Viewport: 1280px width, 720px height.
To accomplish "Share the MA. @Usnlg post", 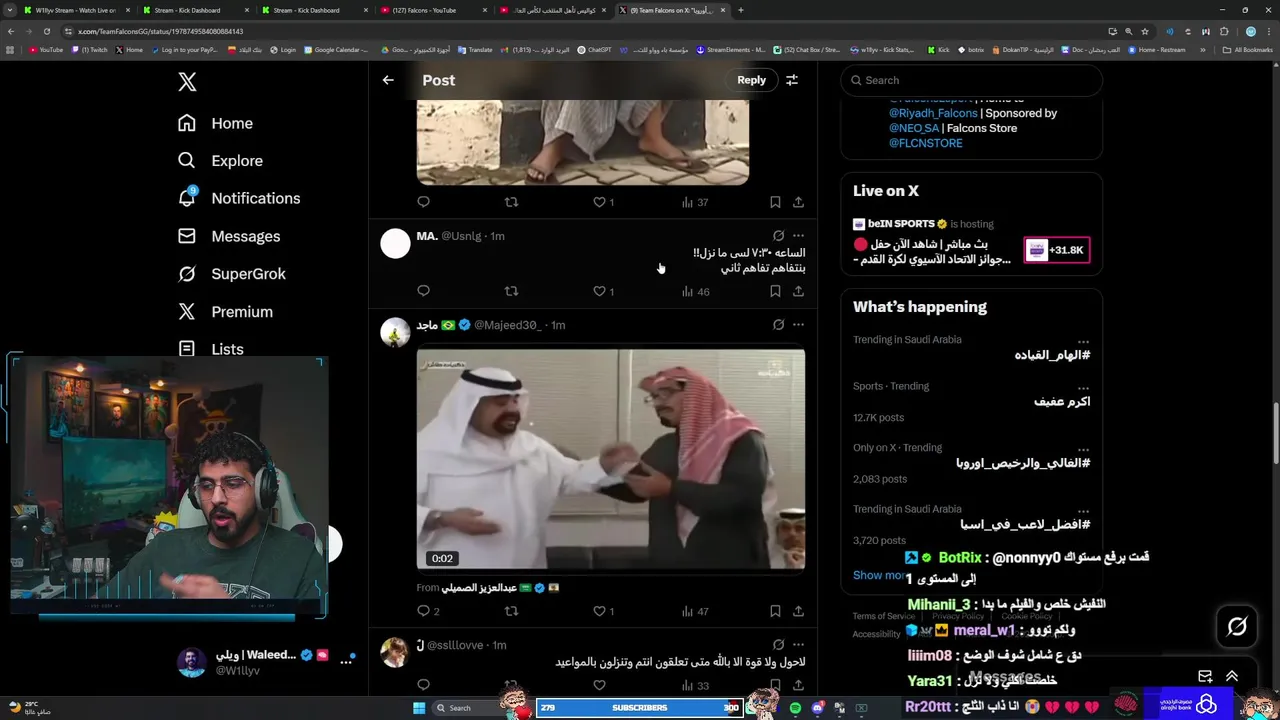I will click(x=798, y=291).
